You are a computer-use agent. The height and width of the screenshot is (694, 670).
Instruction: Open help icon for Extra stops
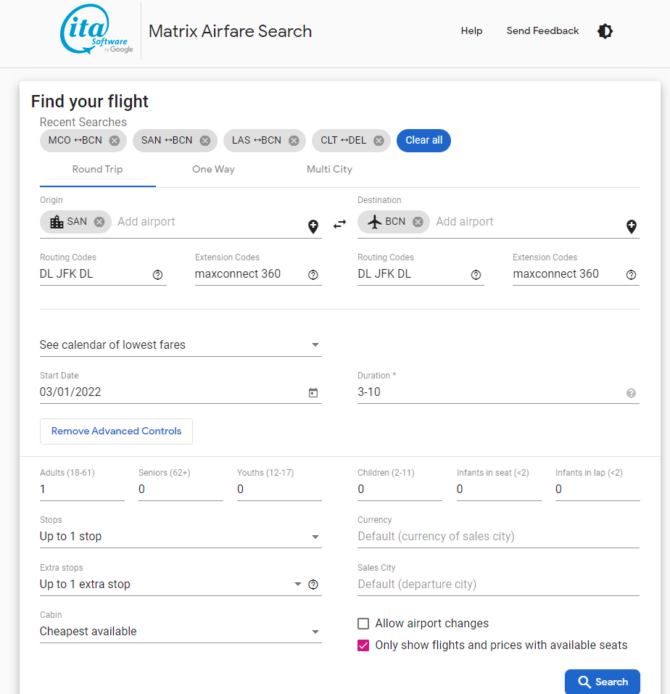pyautogui.click(x=313, y=585)
